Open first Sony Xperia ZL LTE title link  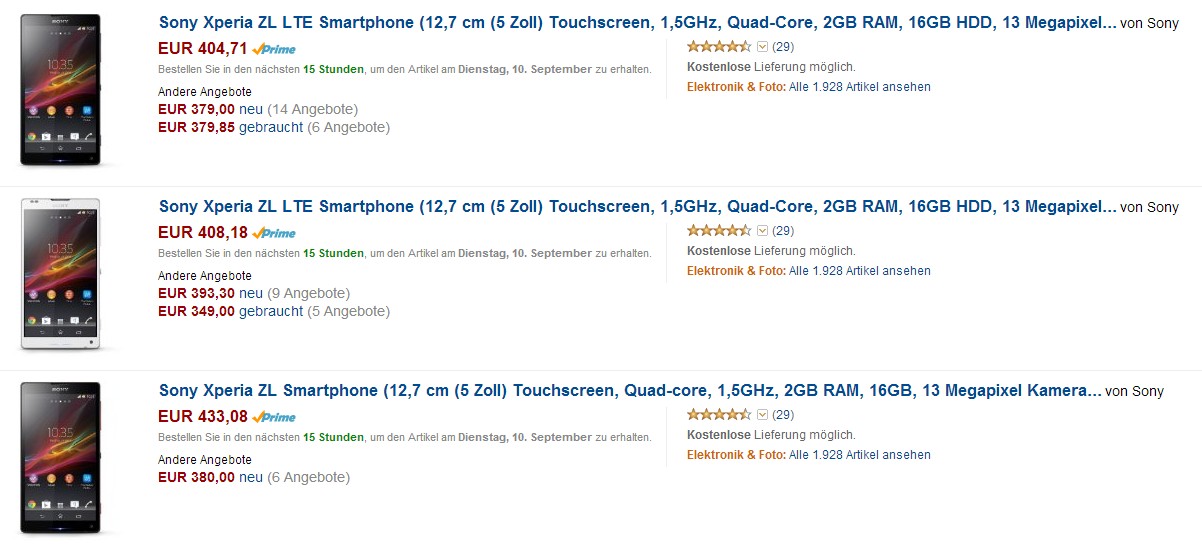pyautogui.click(x=637, y=22)
